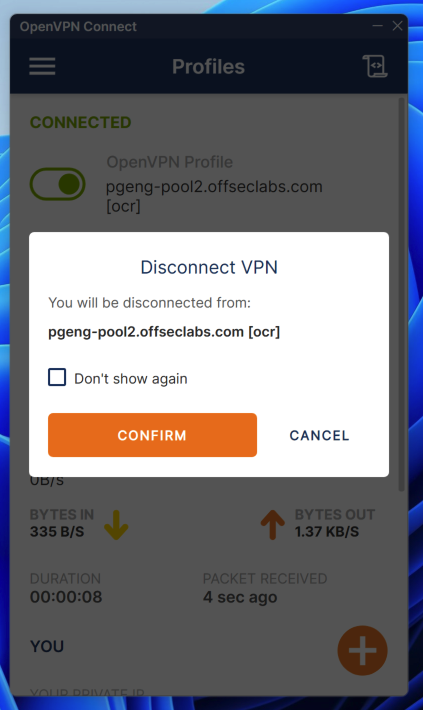Image resolution: width=423 pixels, height=710 pixels.
Task: Click the OpenVPN Connect title bar text
Action: pyautogui.click(x=78, y=27)
